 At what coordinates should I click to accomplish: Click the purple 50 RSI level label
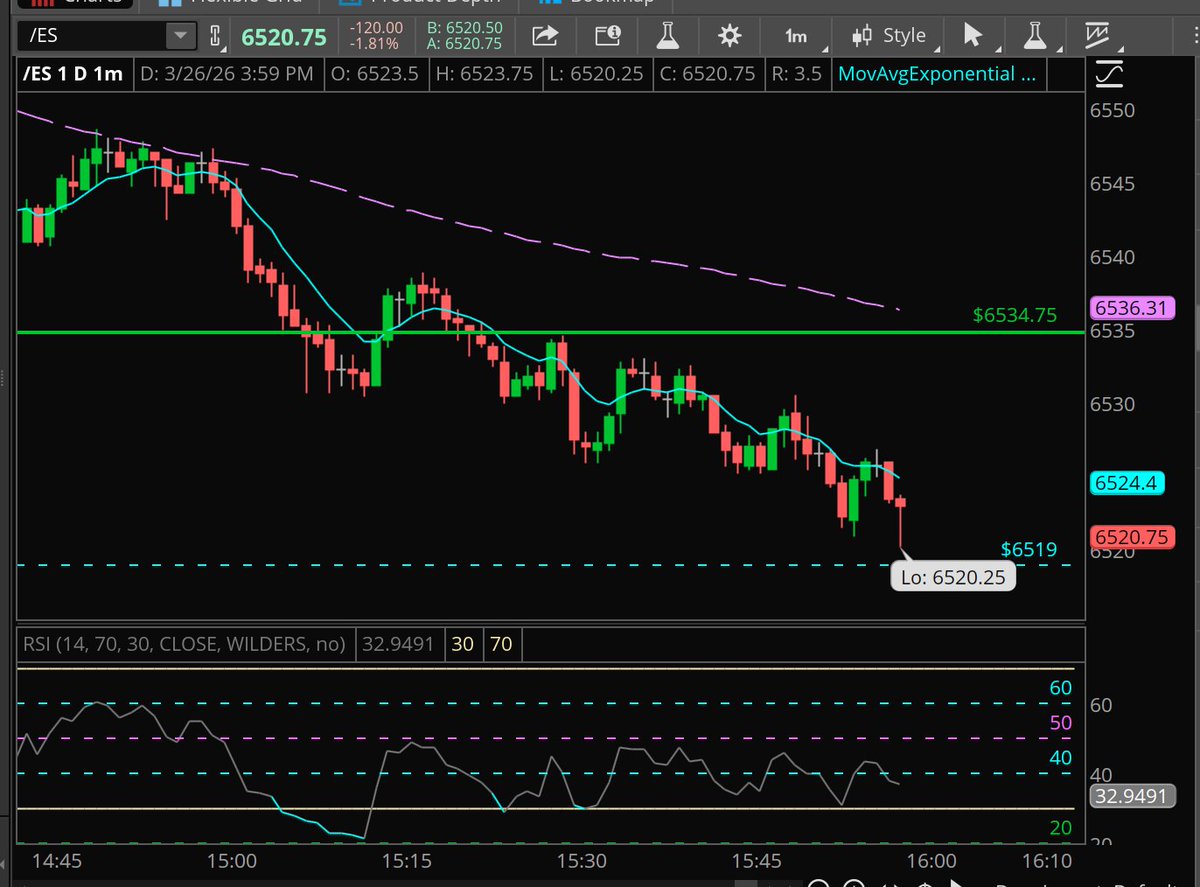point(1060,723)
